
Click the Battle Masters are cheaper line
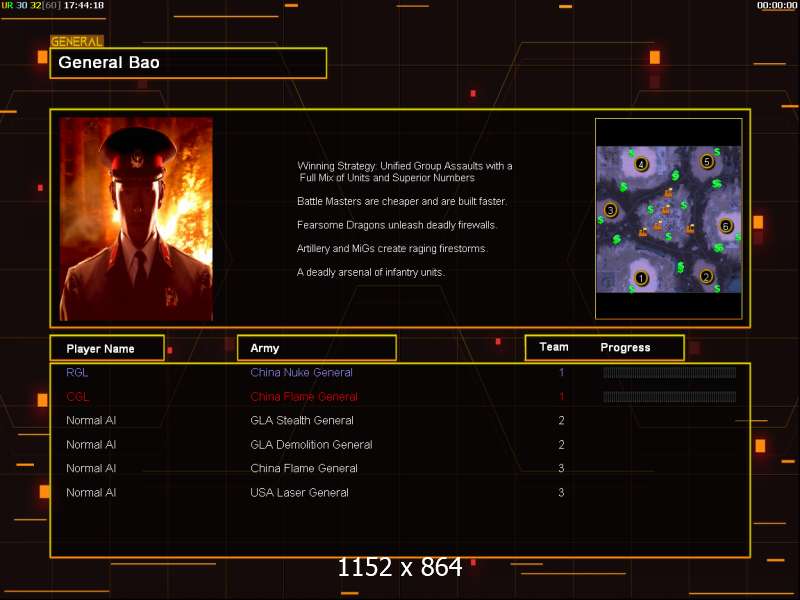tap(402, 201)
